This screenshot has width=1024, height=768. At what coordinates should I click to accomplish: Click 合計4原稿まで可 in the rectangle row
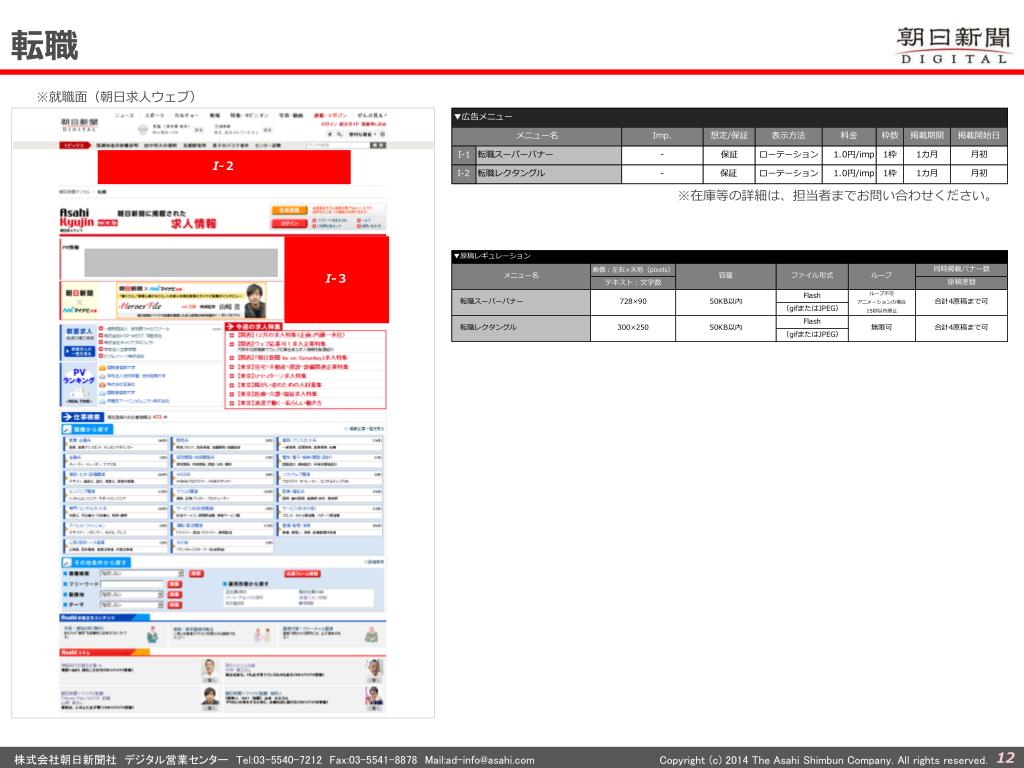[x=961, y=327]
